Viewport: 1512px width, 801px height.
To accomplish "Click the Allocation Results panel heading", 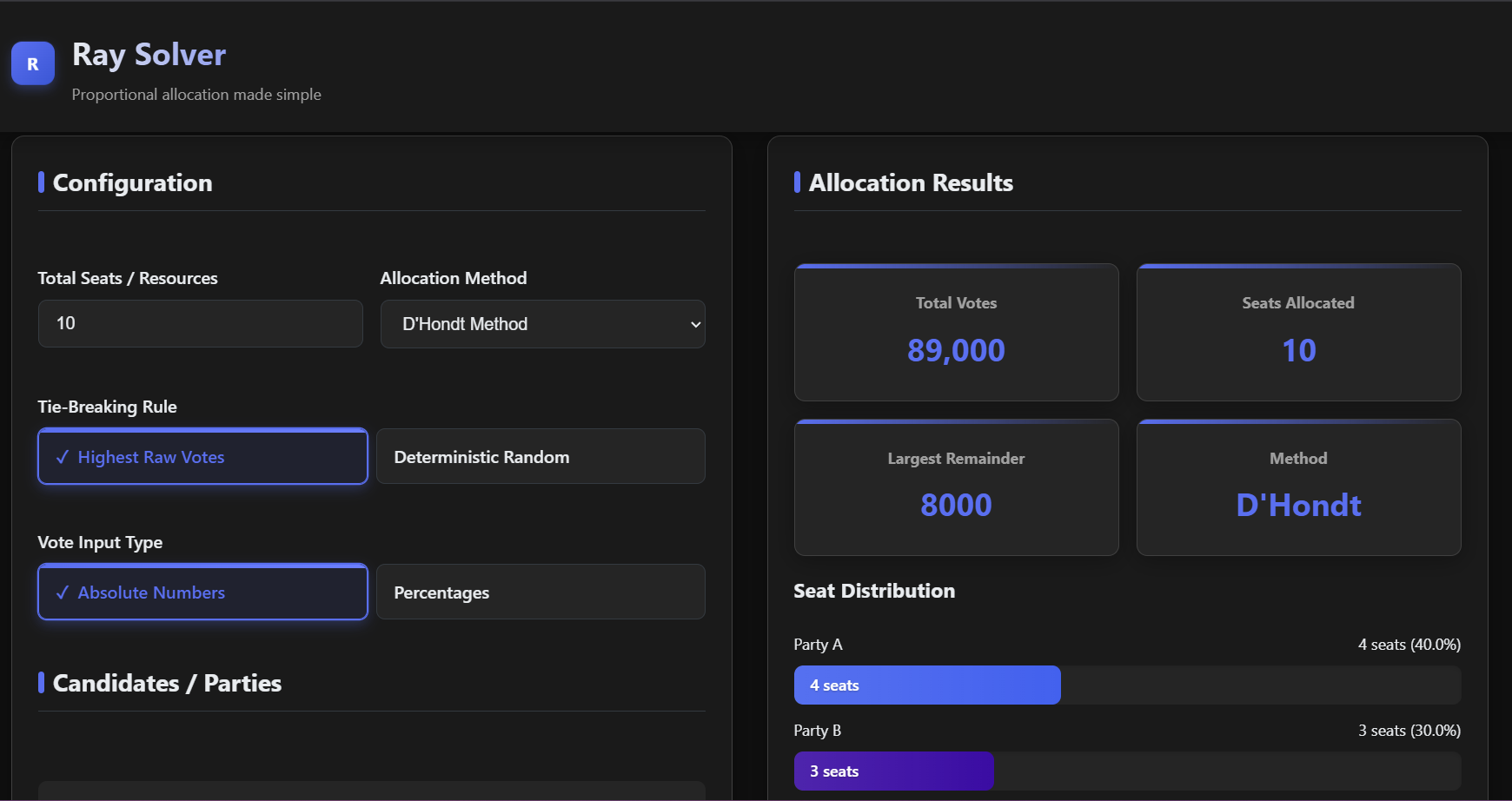I will click(911, 182).
